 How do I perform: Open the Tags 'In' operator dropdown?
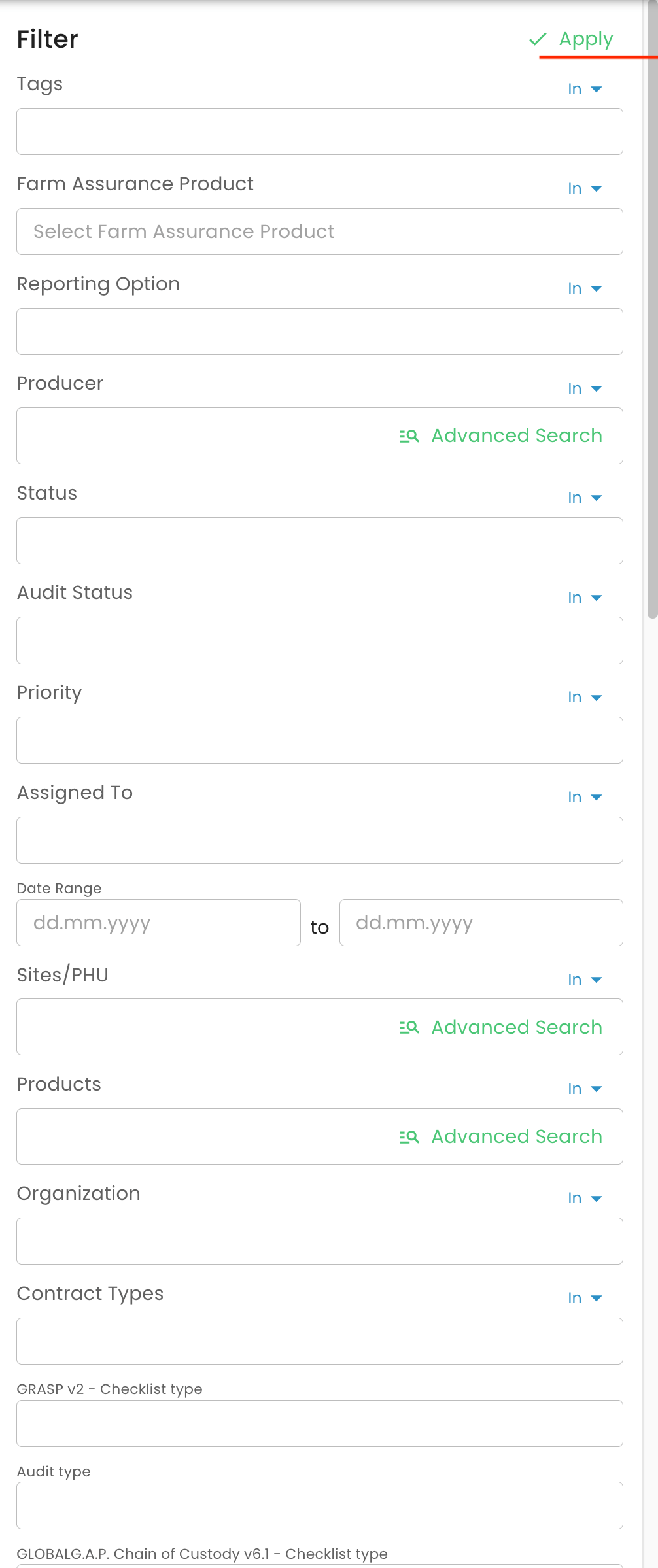(585, 89)
